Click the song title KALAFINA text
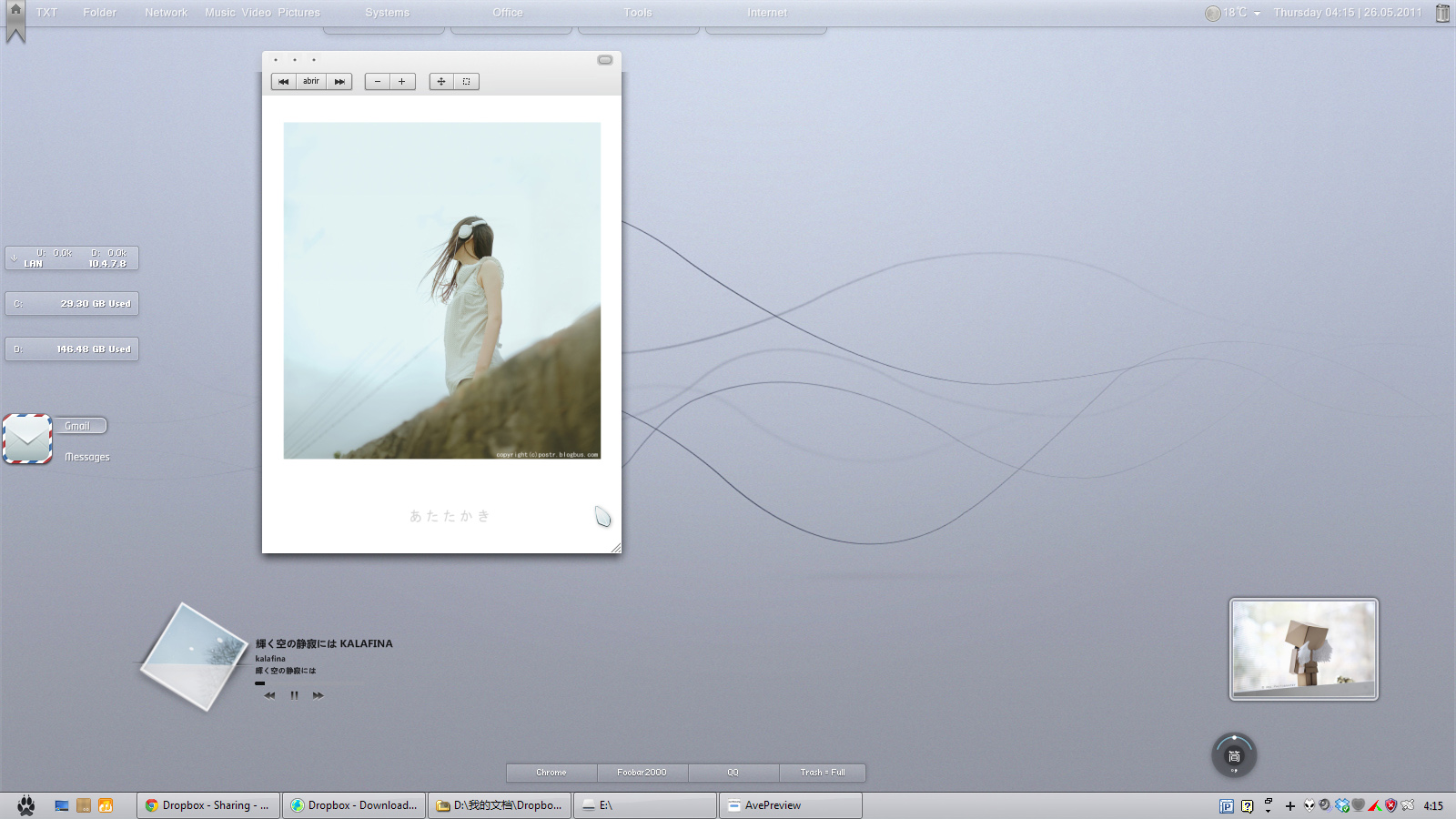 click(324, 643)
